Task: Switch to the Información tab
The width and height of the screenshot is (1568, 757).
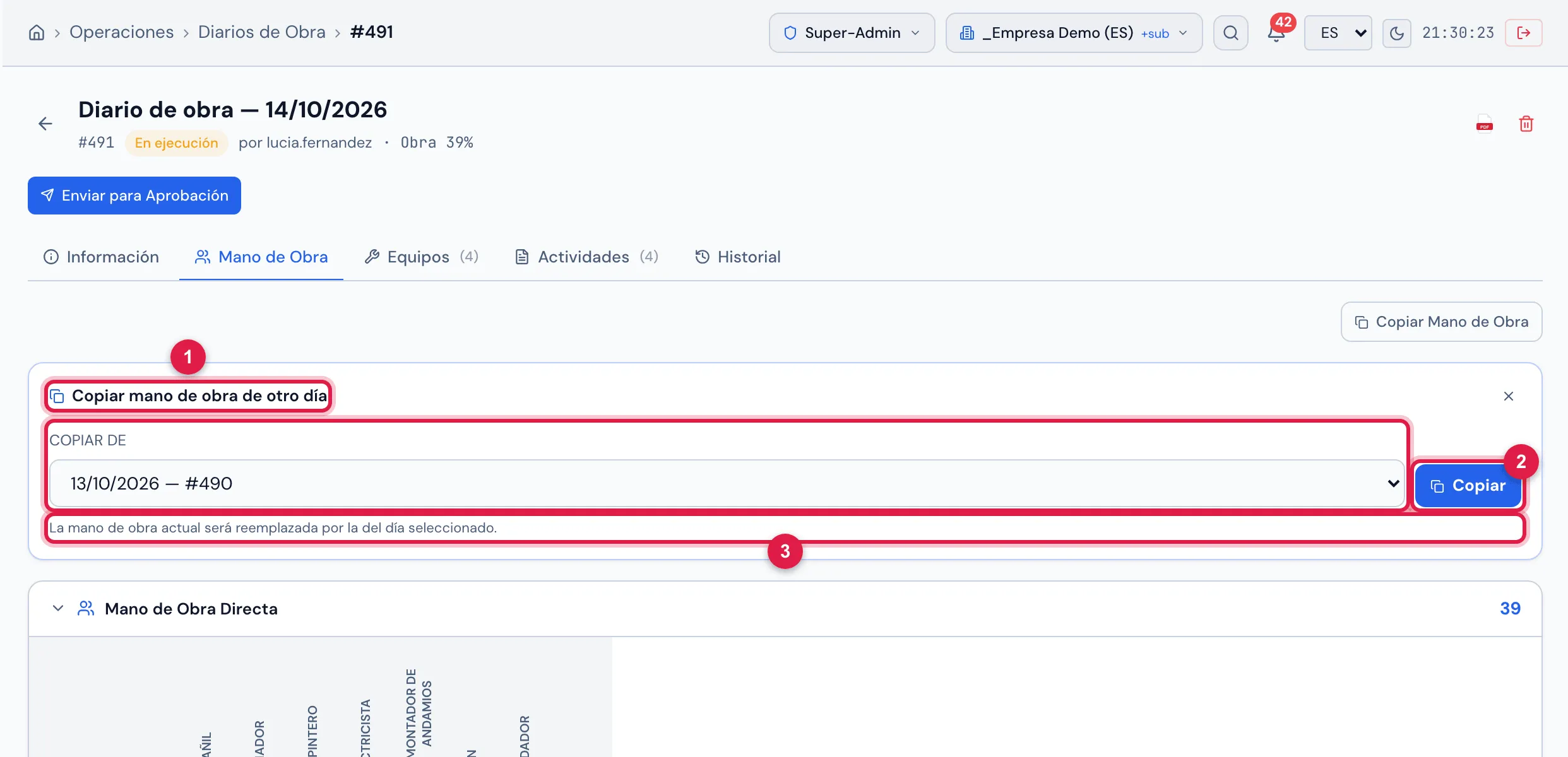Action: 101,257
